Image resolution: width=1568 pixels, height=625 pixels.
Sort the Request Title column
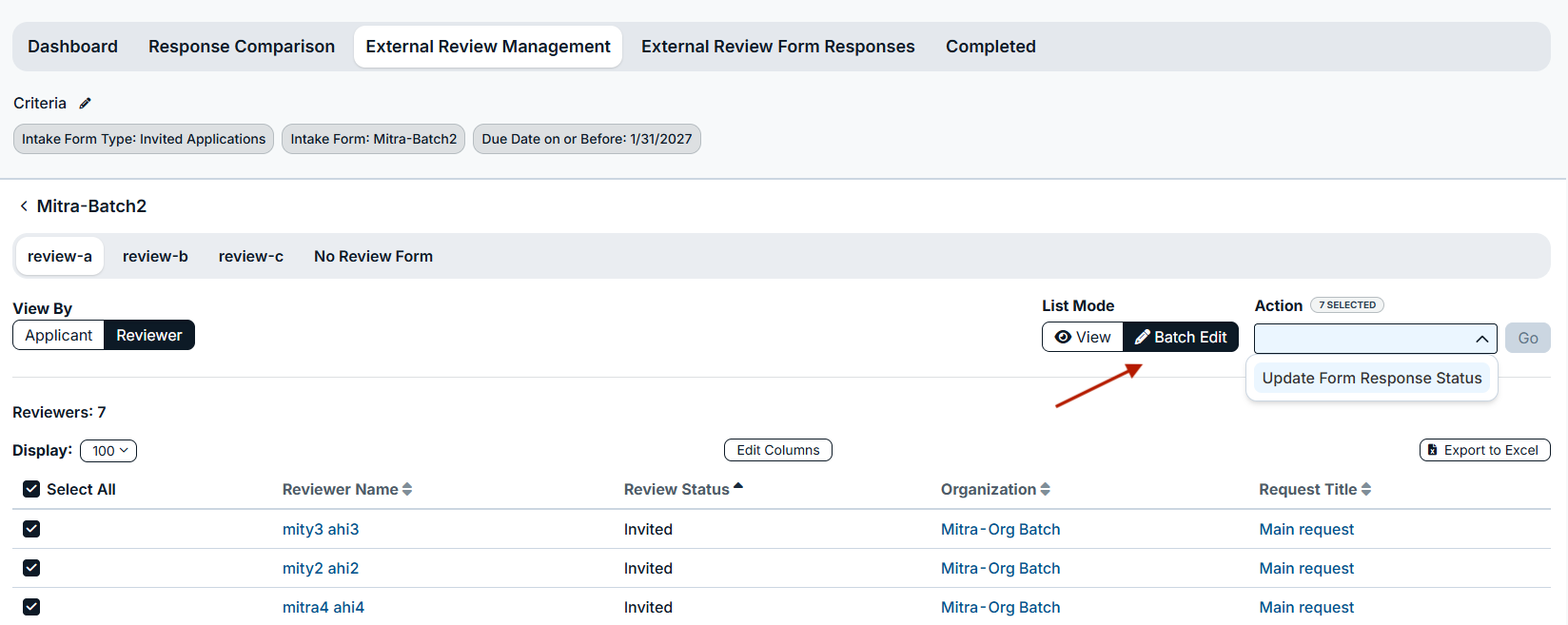pyautogui.click(x=1366, y=489)
